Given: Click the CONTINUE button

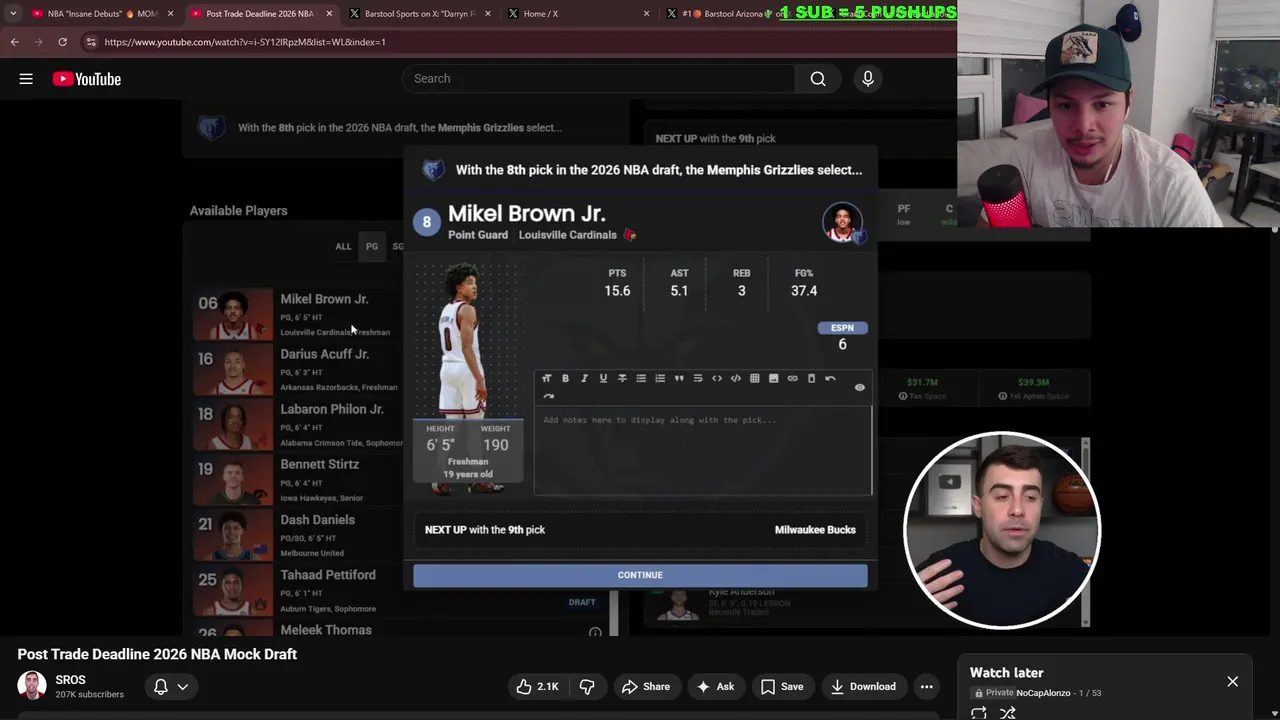Looking at the screenshot, I should click(640, 575).
